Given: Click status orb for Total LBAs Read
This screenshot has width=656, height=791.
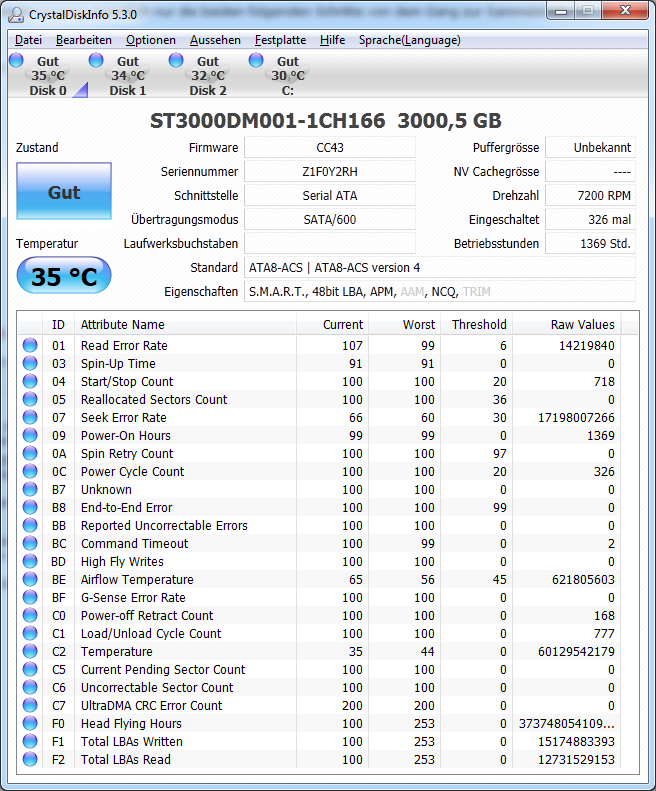Looking at the screenshot, I should (x=30, y=759).
